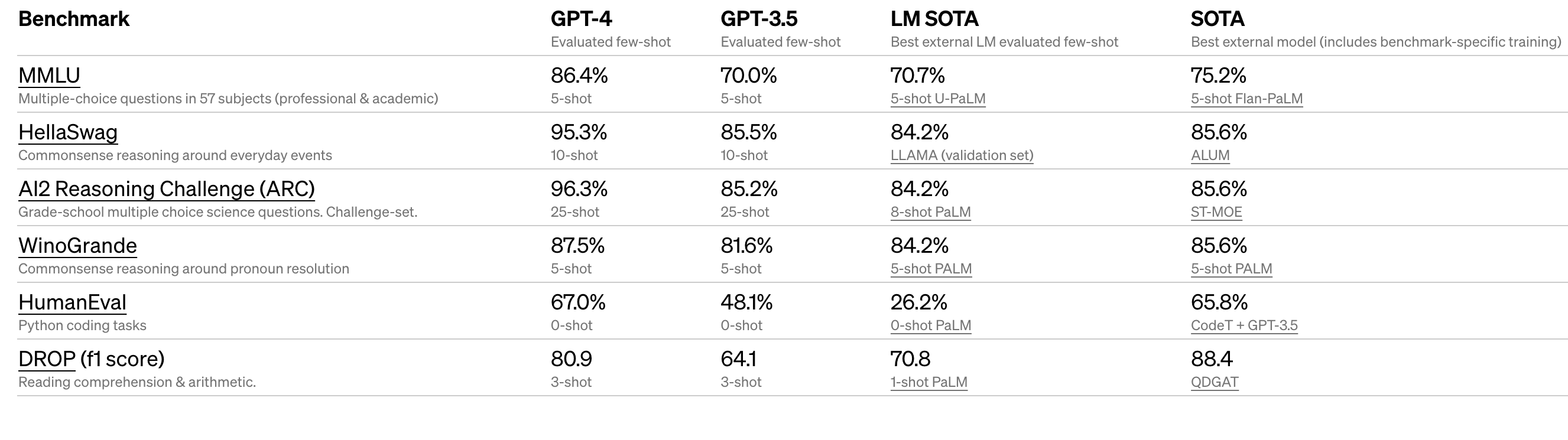Click 5-shot PALM in the SOTA column
Image resolution: width=1568 pixels, height=440 pixels.
(1231, 268)
